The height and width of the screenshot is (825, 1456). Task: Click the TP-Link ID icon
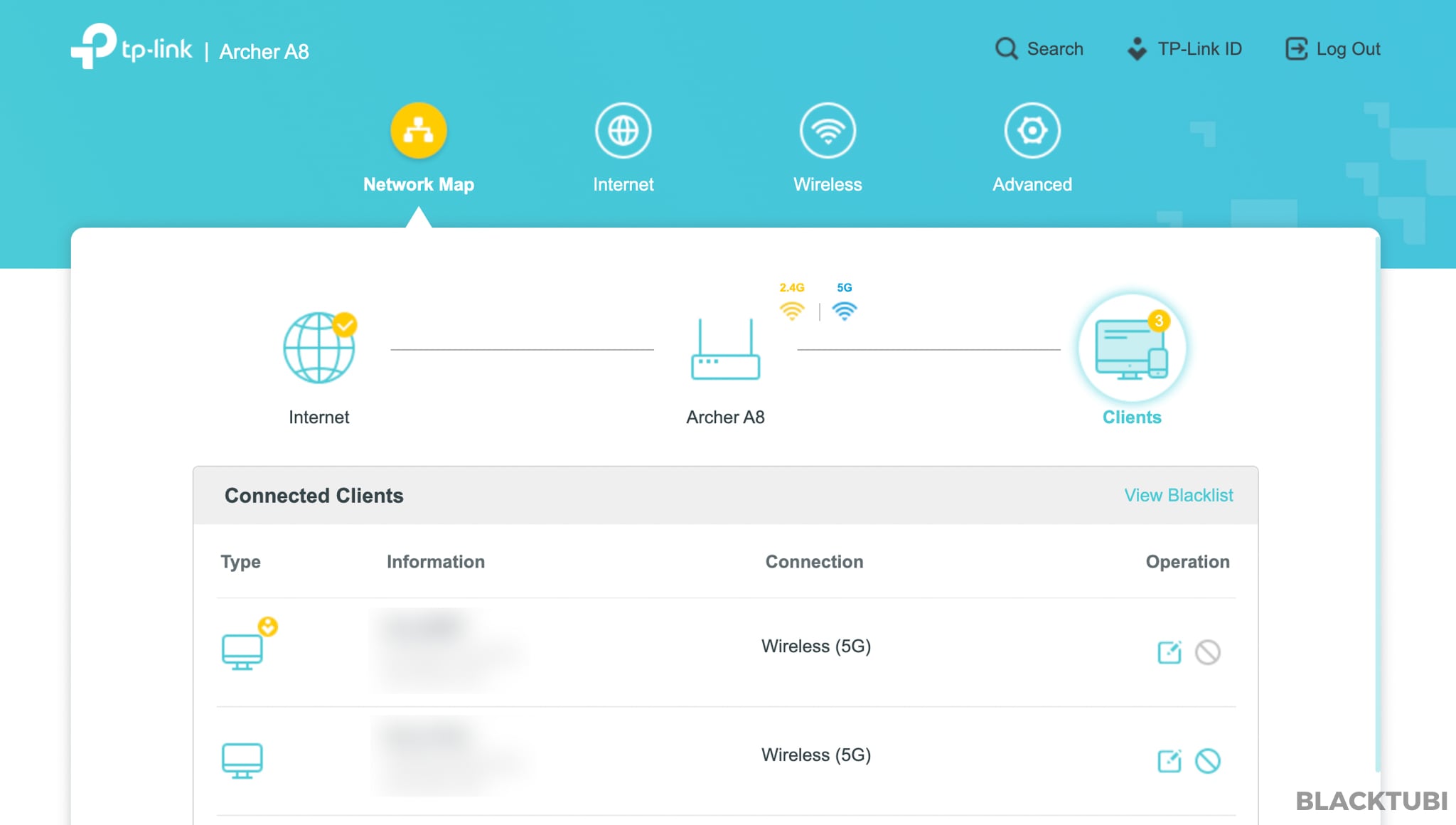pyautogui.click(x=1137, y=48)
